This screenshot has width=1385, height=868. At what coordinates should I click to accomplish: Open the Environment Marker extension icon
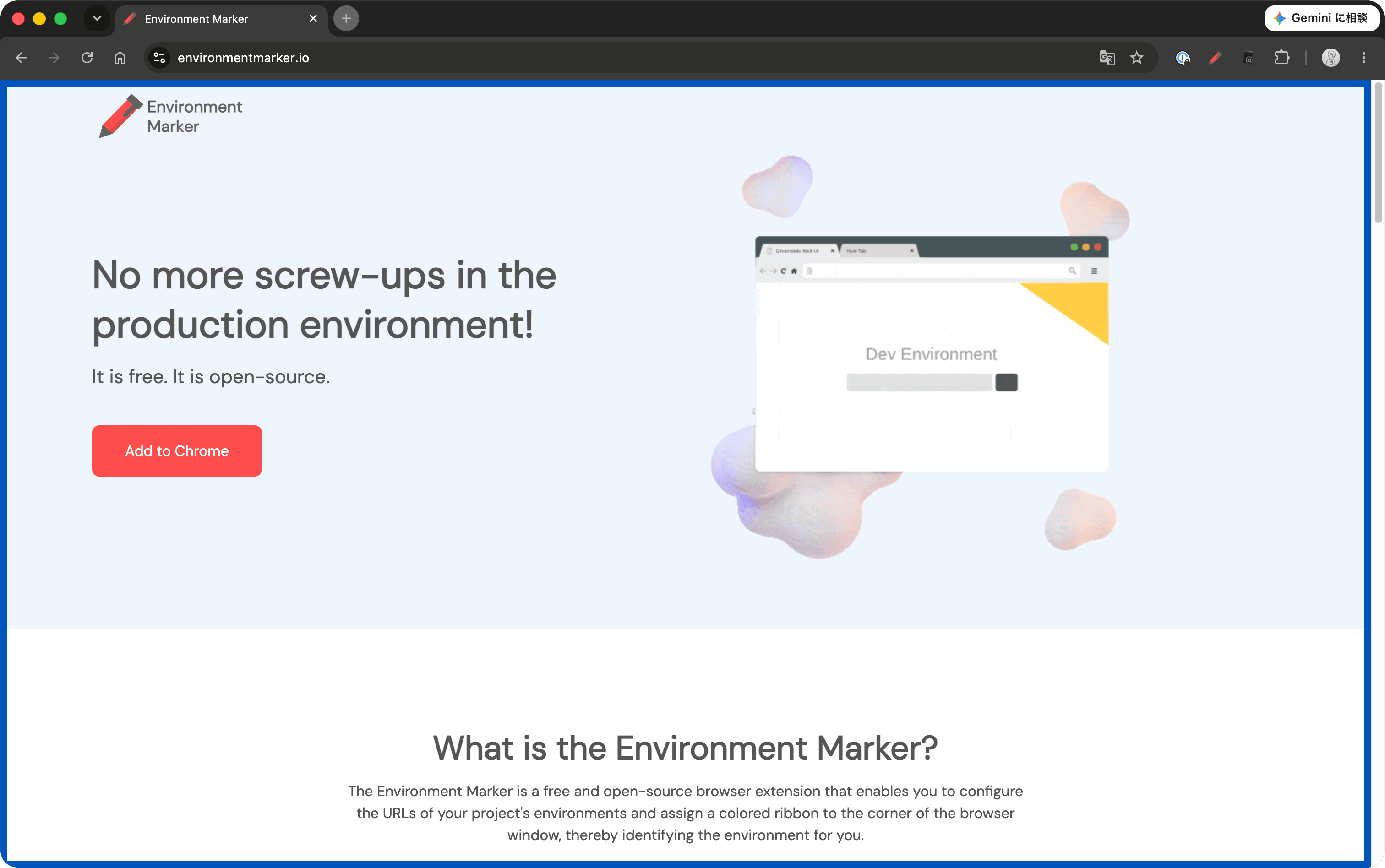tap(1215, 58)
